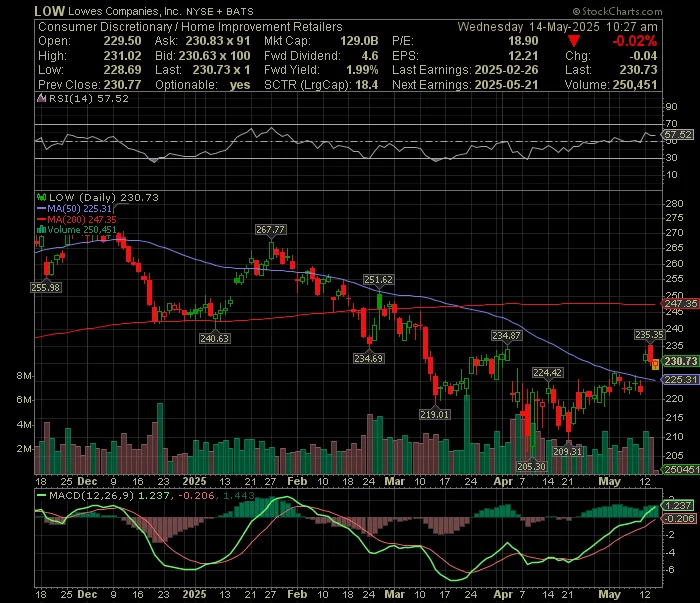Click the 209.31 price low label

click(x=567, y=451)
